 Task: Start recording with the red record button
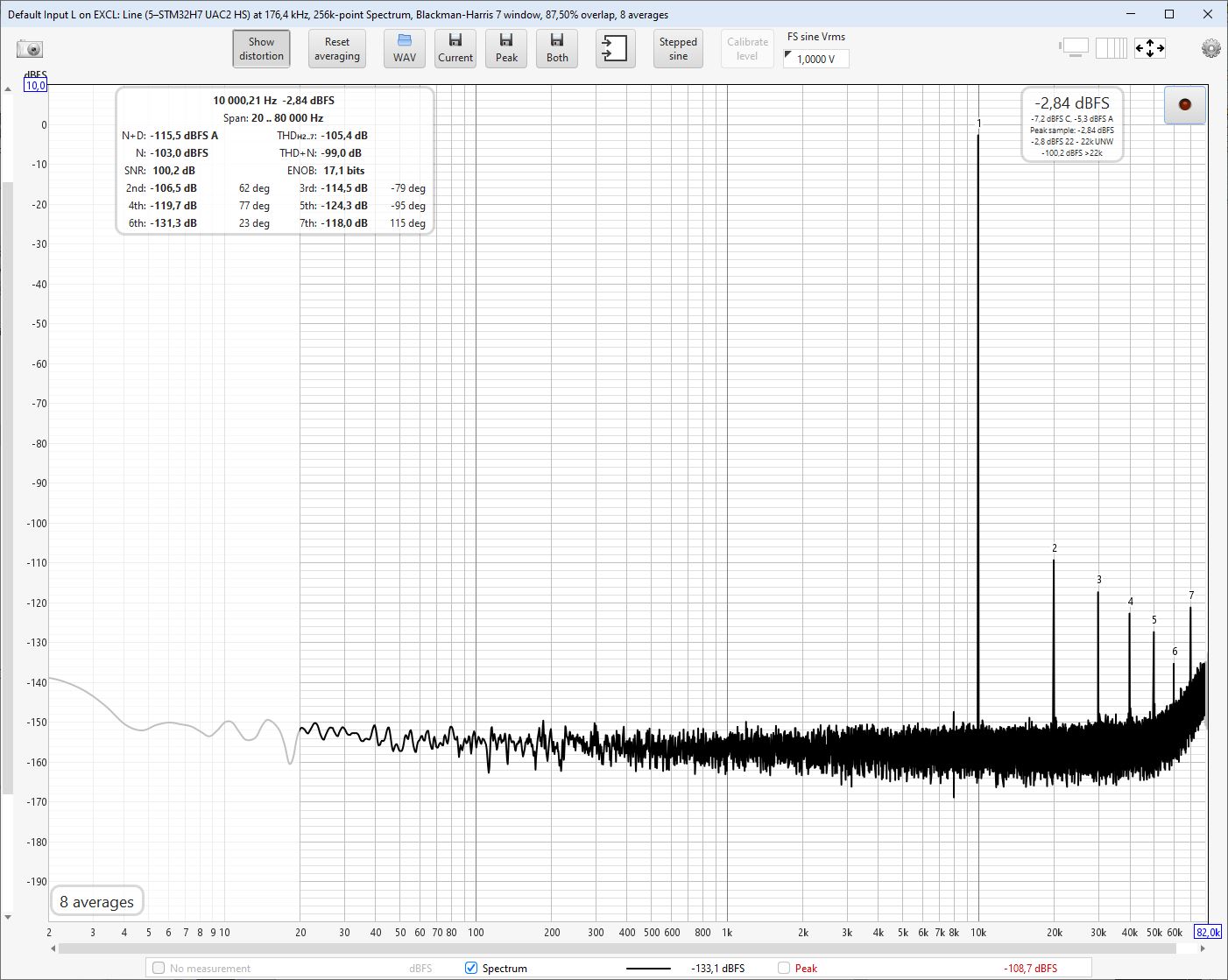pos(1185,105)
